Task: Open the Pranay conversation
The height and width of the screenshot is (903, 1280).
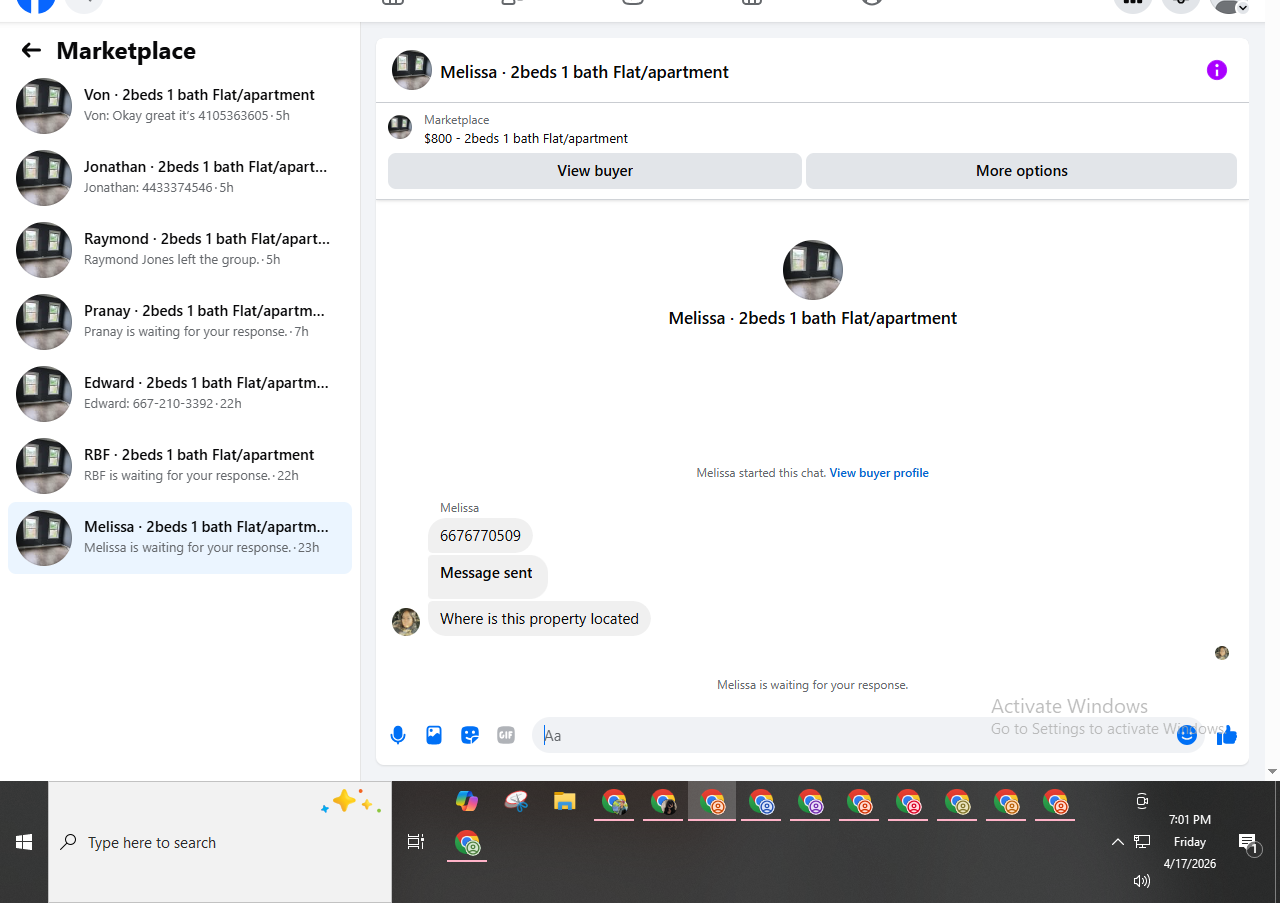Action: click(180, 321)
